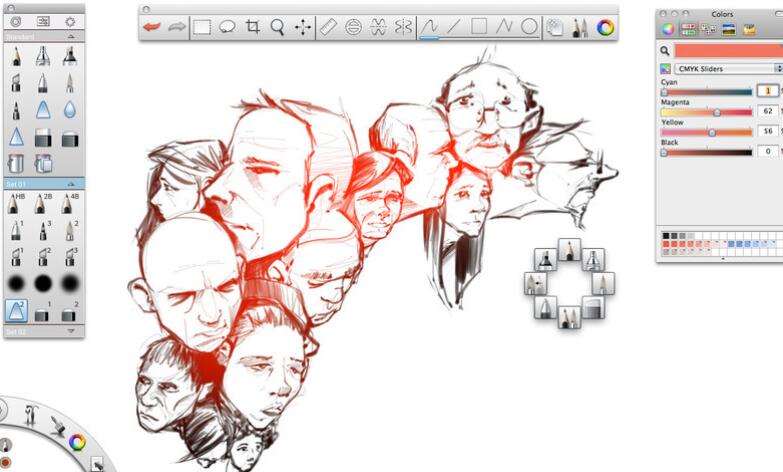Click the Magenta slider handle
The width and height of the screenshot is (783, 472).
click(717, 112)
